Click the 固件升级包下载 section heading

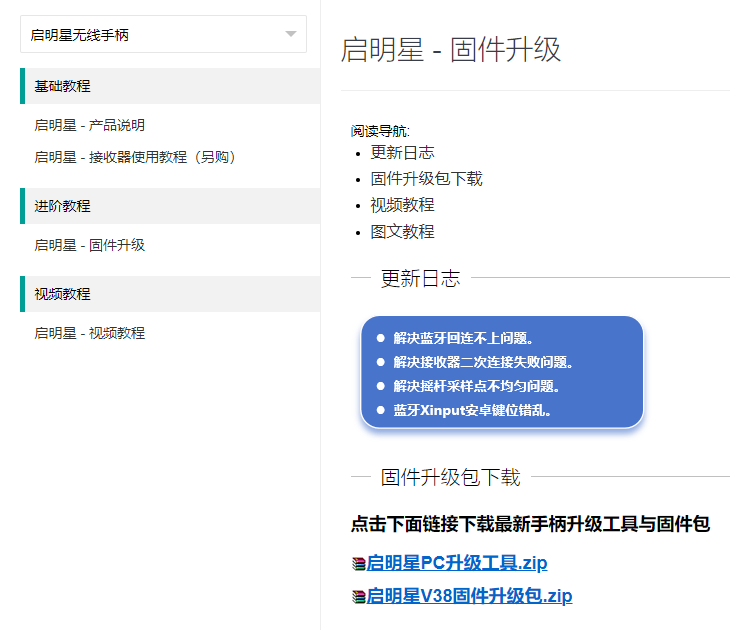tap(450, 478)
